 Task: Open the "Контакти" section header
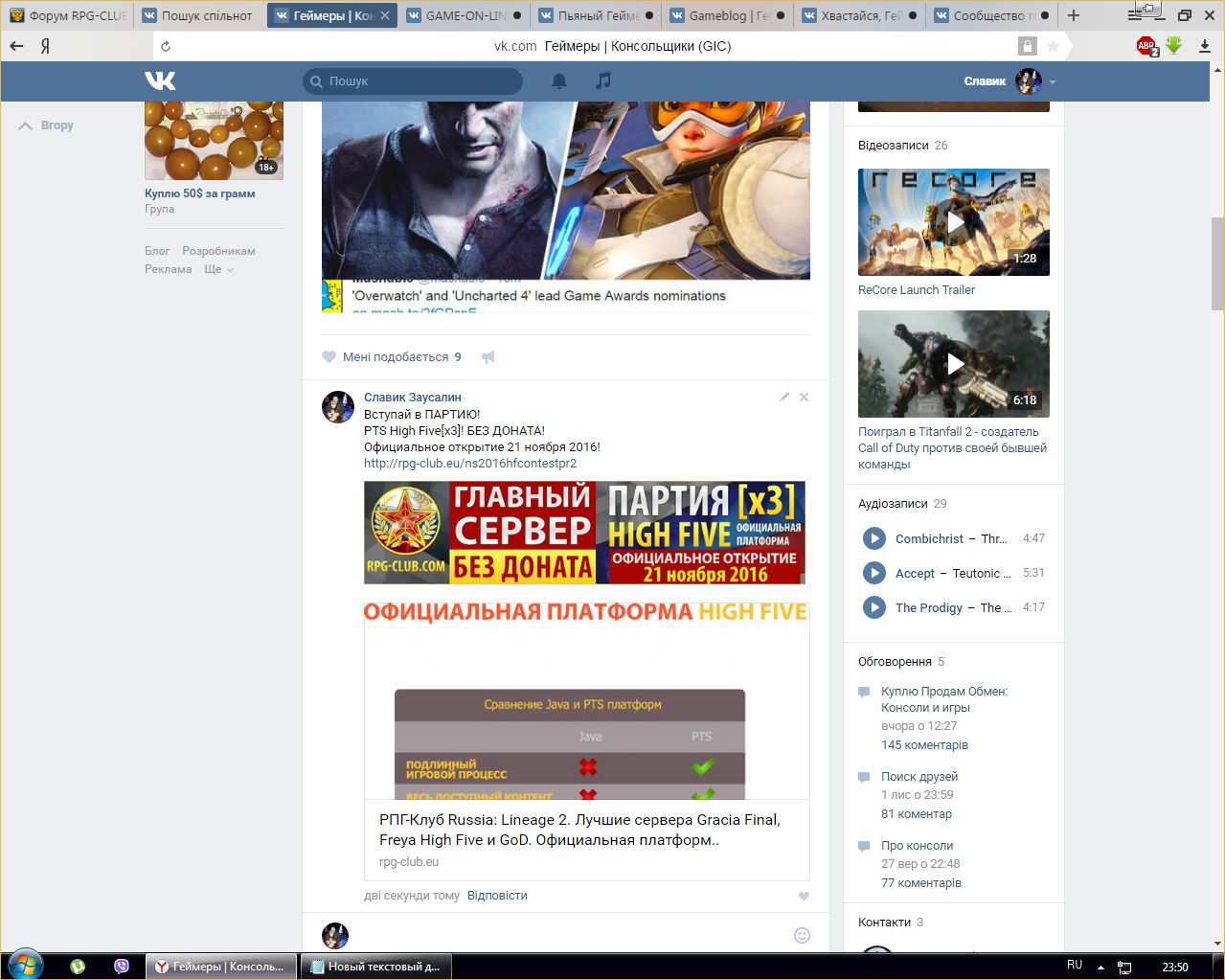click(x=884, y=923)
